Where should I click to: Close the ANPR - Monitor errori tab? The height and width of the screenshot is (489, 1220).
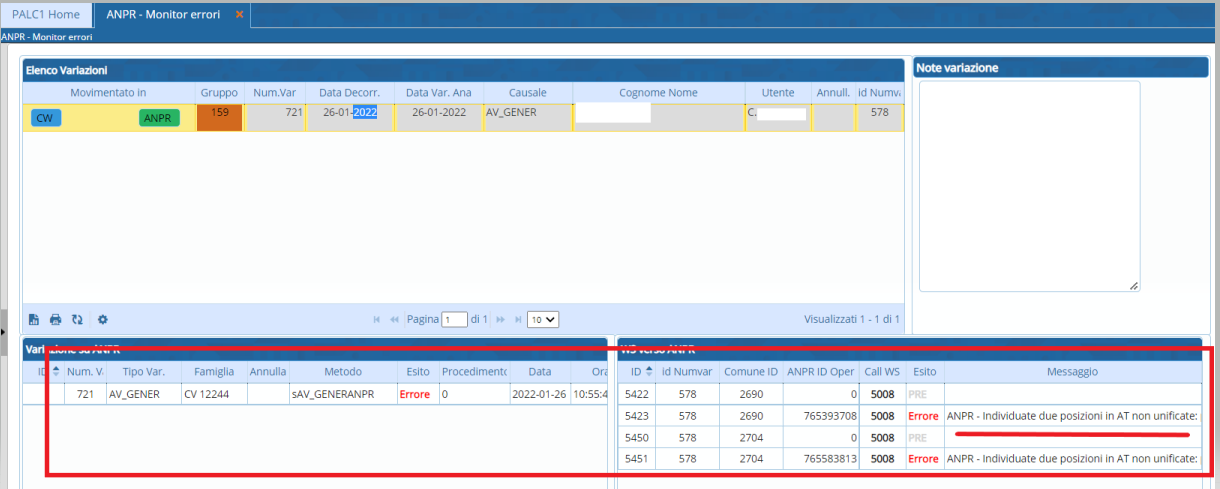(x=239, y=15)
